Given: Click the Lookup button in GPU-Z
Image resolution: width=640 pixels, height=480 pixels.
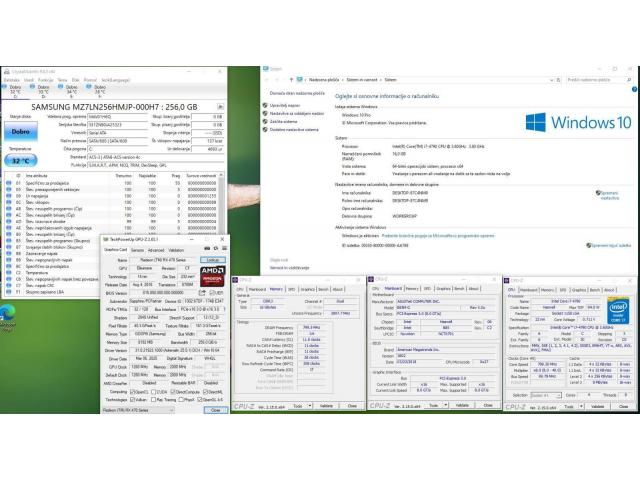Looking at the screenshot, I should click(213, 260).
